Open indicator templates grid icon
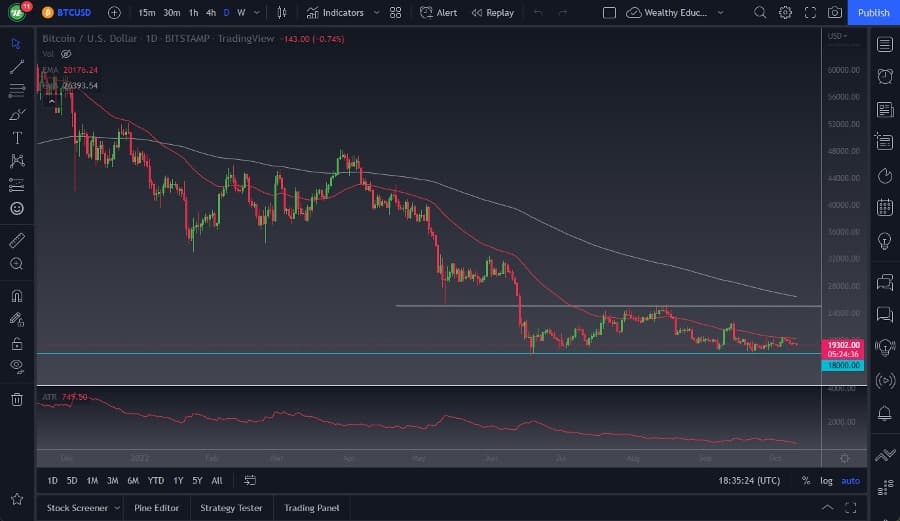The image size is (900, 521). 395,13
